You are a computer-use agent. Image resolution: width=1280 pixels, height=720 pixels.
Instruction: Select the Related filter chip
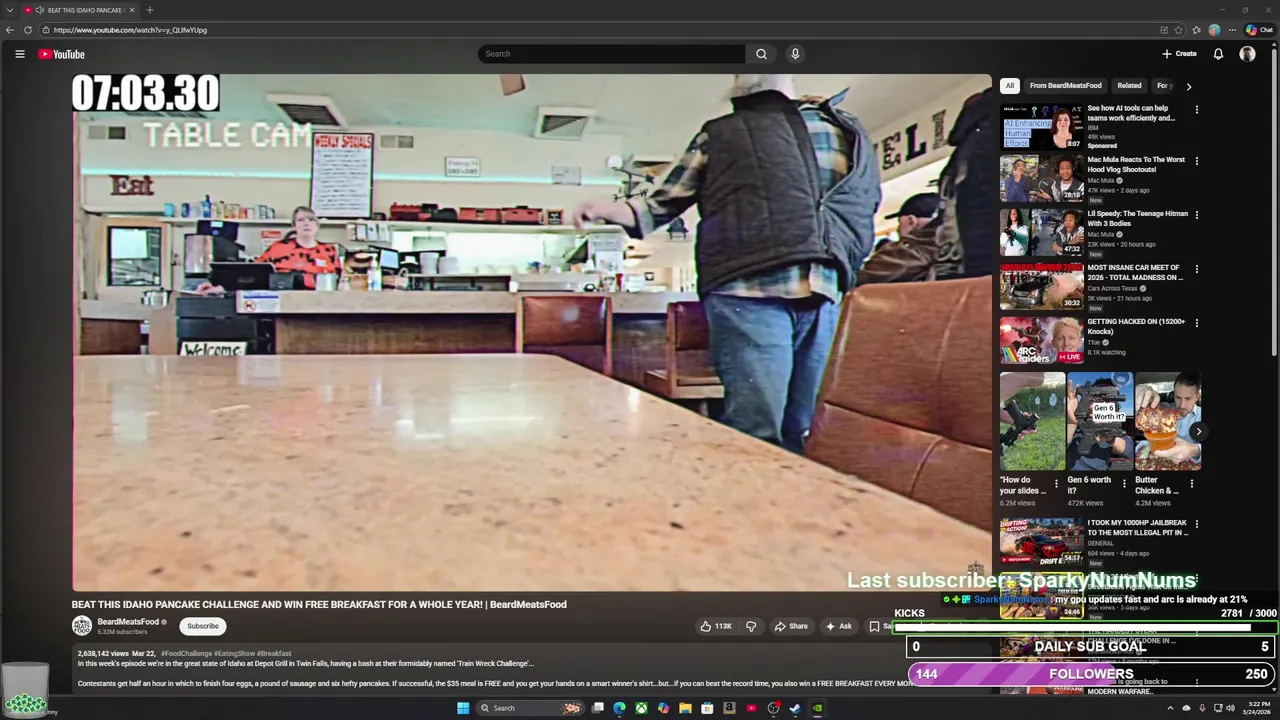(x=1129, y=86)
